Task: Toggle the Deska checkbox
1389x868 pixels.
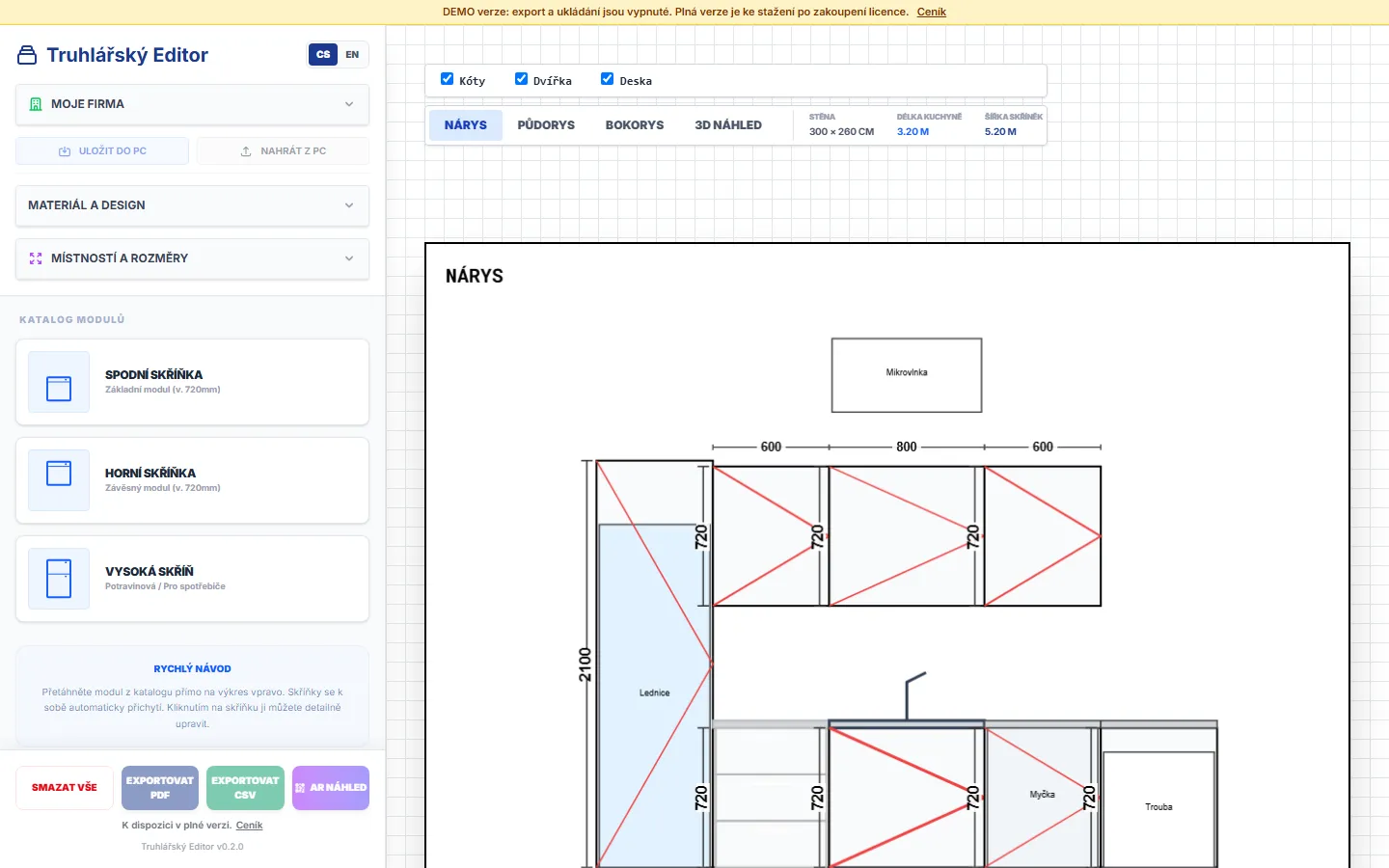Action: [607, 79]
